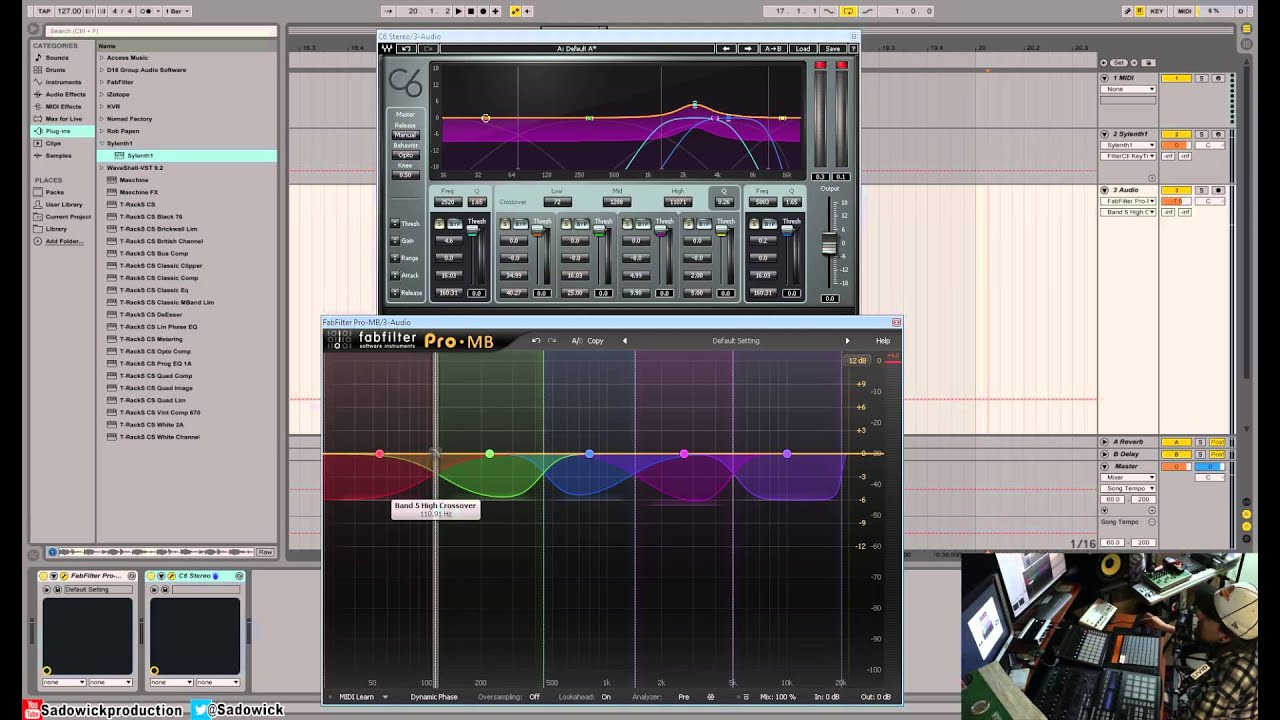Click Dynamic Phase mode in Pro-MB
This screenshot has height=720, width=1280.
point(434,697)
